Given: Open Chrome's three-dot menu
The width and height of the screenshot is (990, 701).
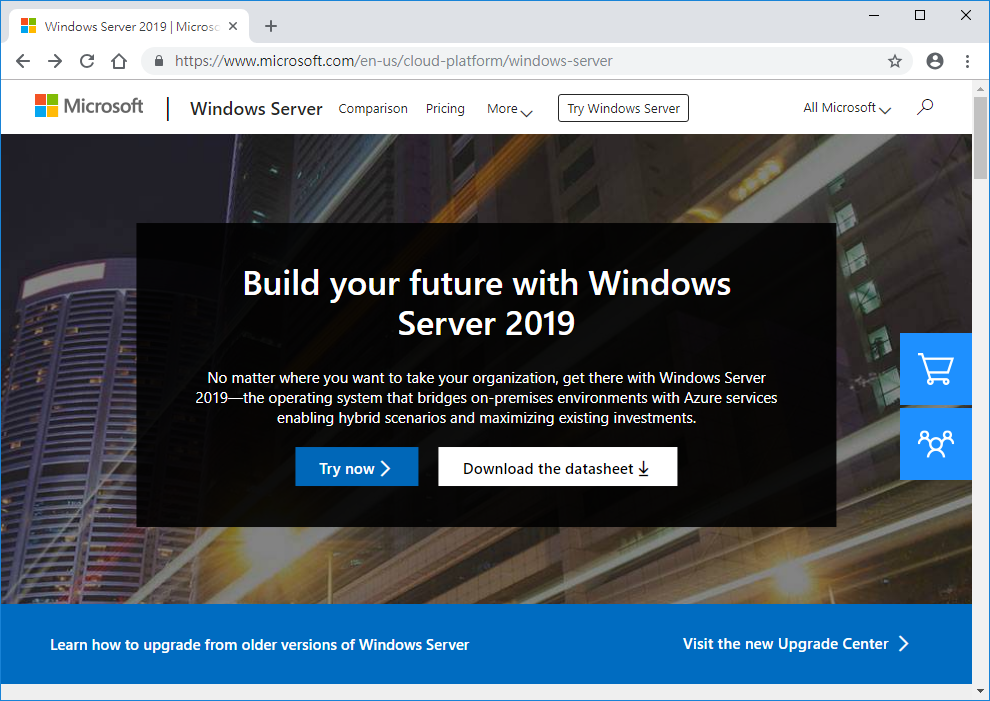Looking at the screenshot, I should pyautogui.click(x=967, y=61).
